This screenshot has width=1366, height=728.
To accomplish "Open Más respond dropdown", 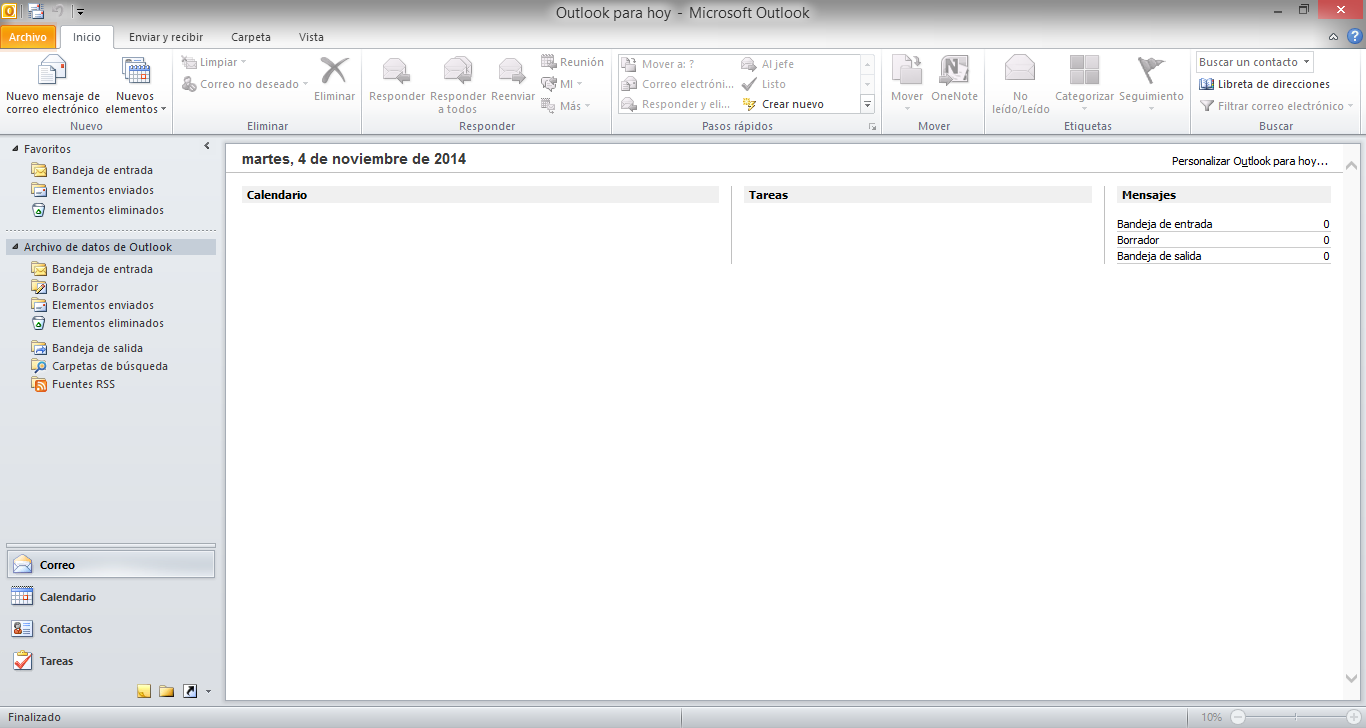I will coord(566,106).
